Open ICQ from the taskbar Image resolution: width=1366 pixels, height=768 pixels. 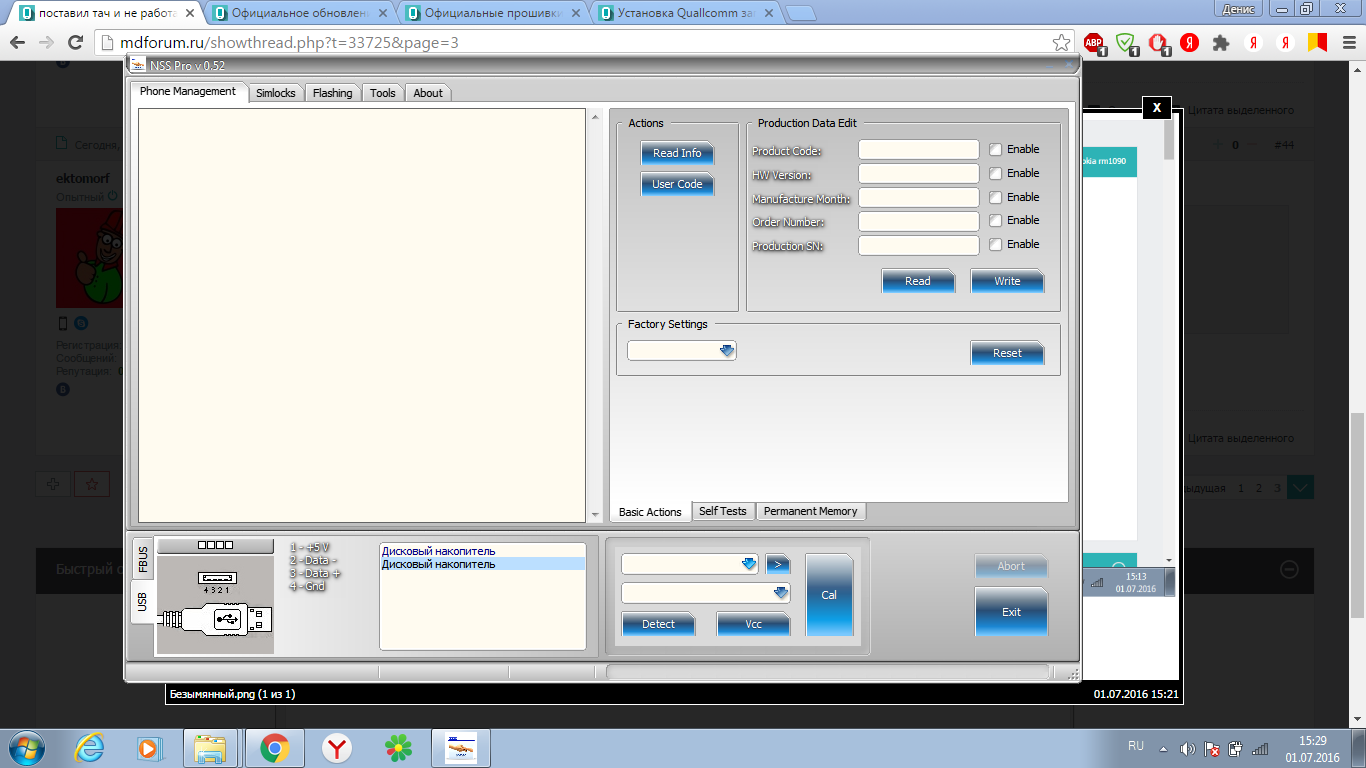pos(399,747)
